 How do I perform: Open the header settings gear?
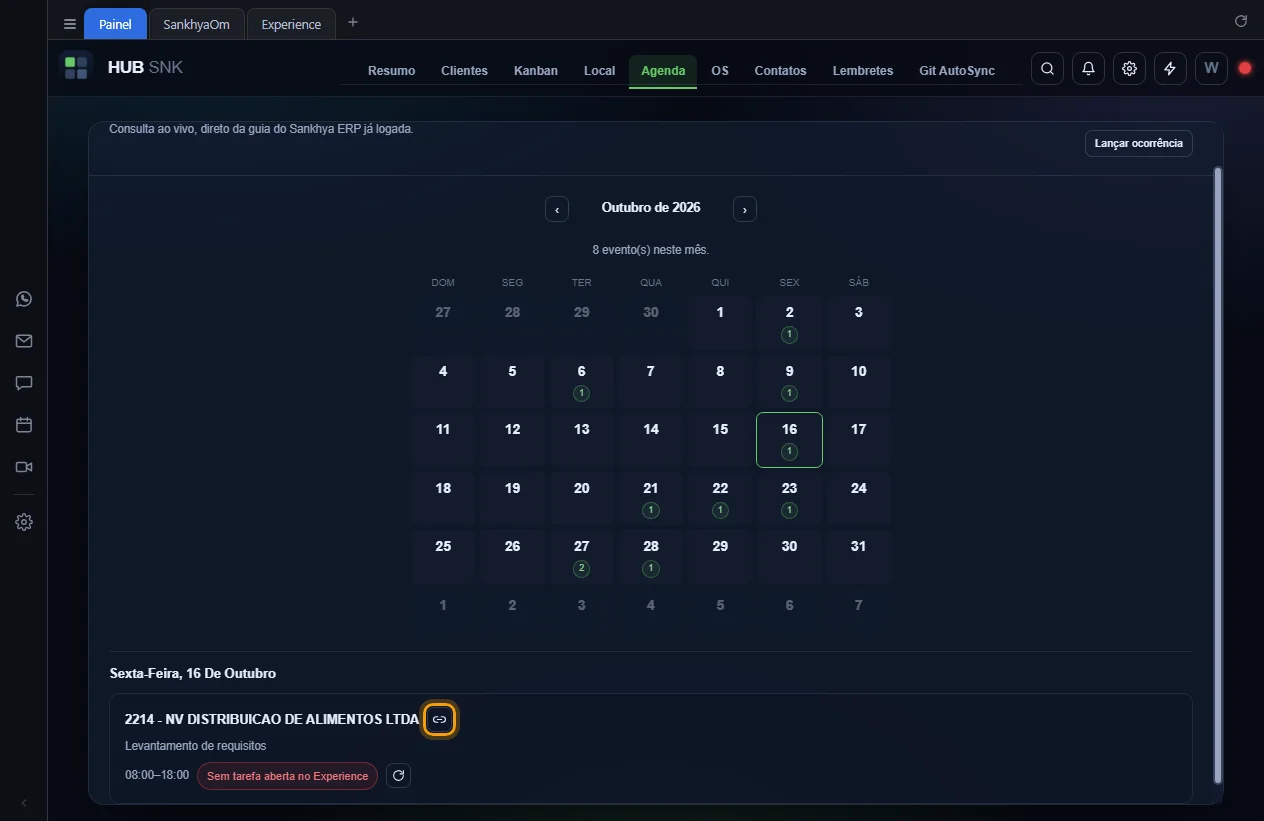[1129, 69]
